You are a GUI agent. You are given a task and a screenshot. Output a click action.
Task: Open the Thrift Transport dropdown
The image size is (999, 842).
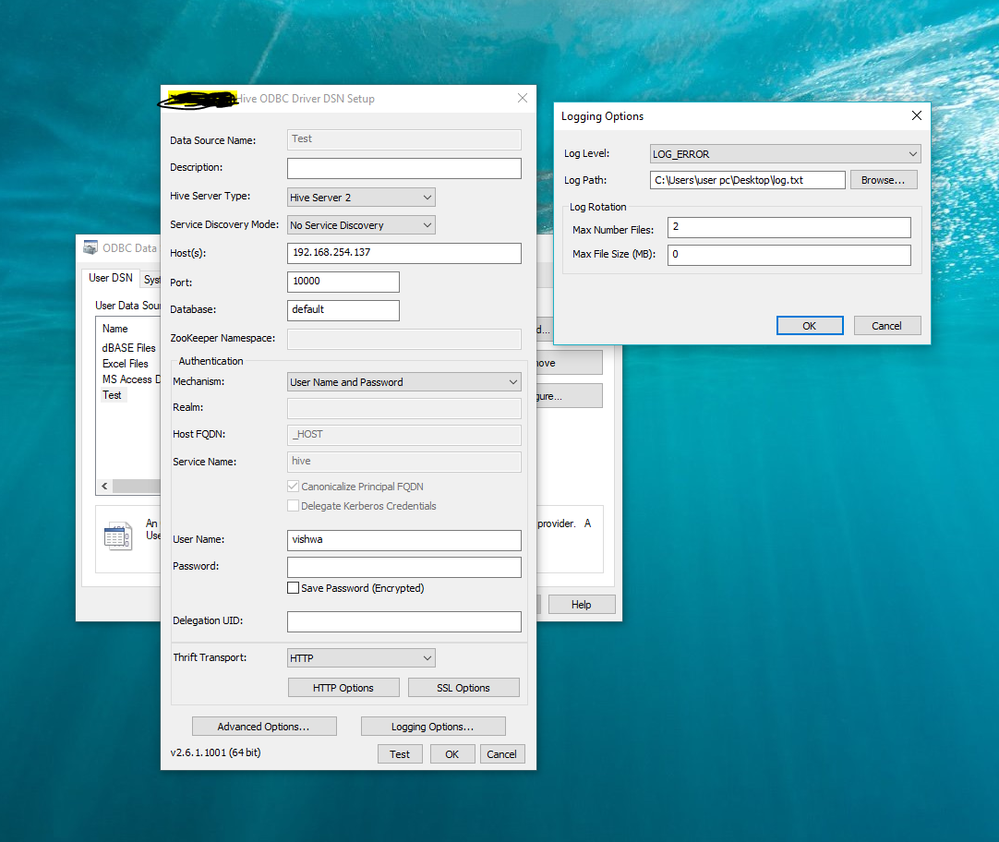tap(361, 658)
